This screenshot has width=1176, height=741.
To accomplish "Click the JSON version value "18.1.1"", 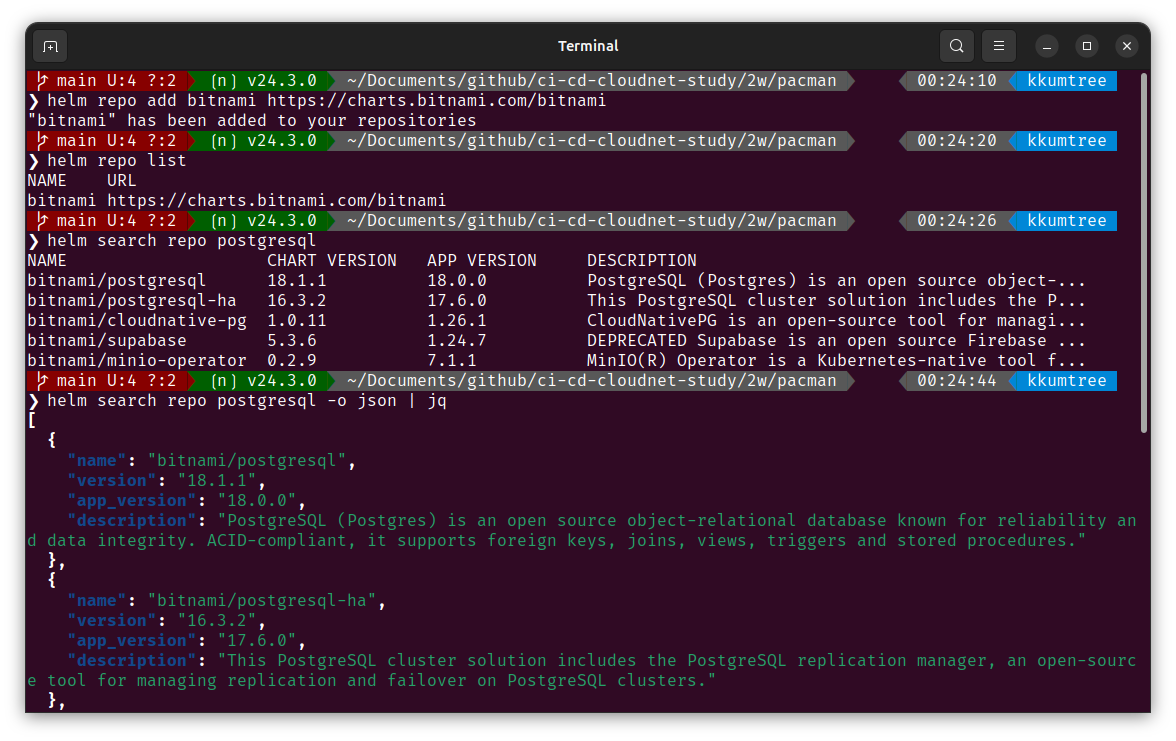I will click(217, 481).
